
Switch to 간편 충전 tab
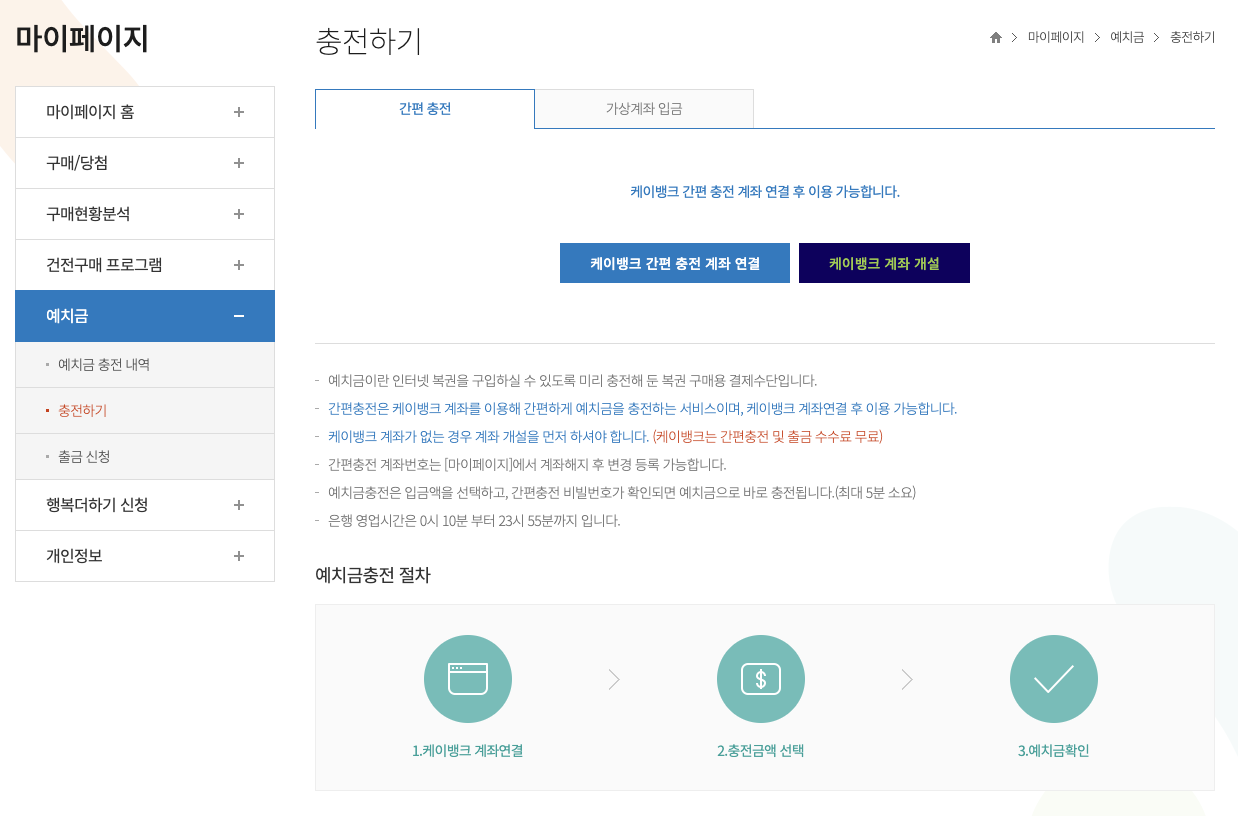[x=425, y=109]
